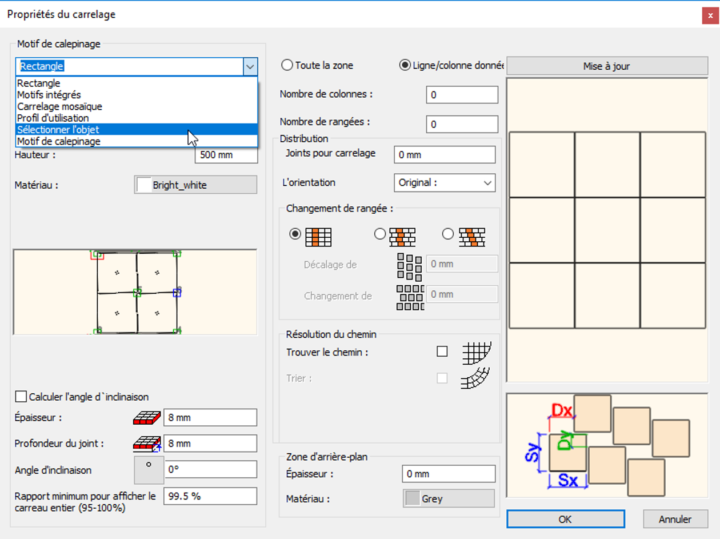The width and height of the screenshot is (720, 539).
Task: Confirm with the OK button
Action: click(565, 519)
